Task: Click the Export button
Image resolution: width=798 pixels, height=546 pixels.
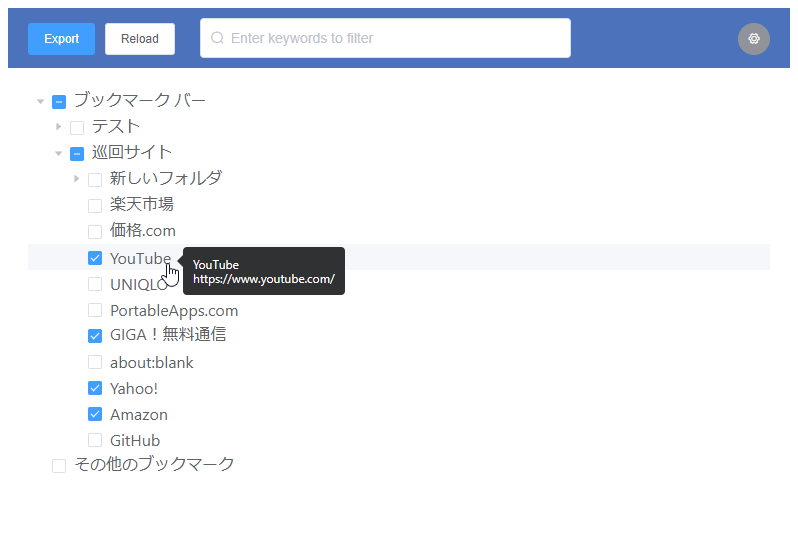Action: point(61,39)
